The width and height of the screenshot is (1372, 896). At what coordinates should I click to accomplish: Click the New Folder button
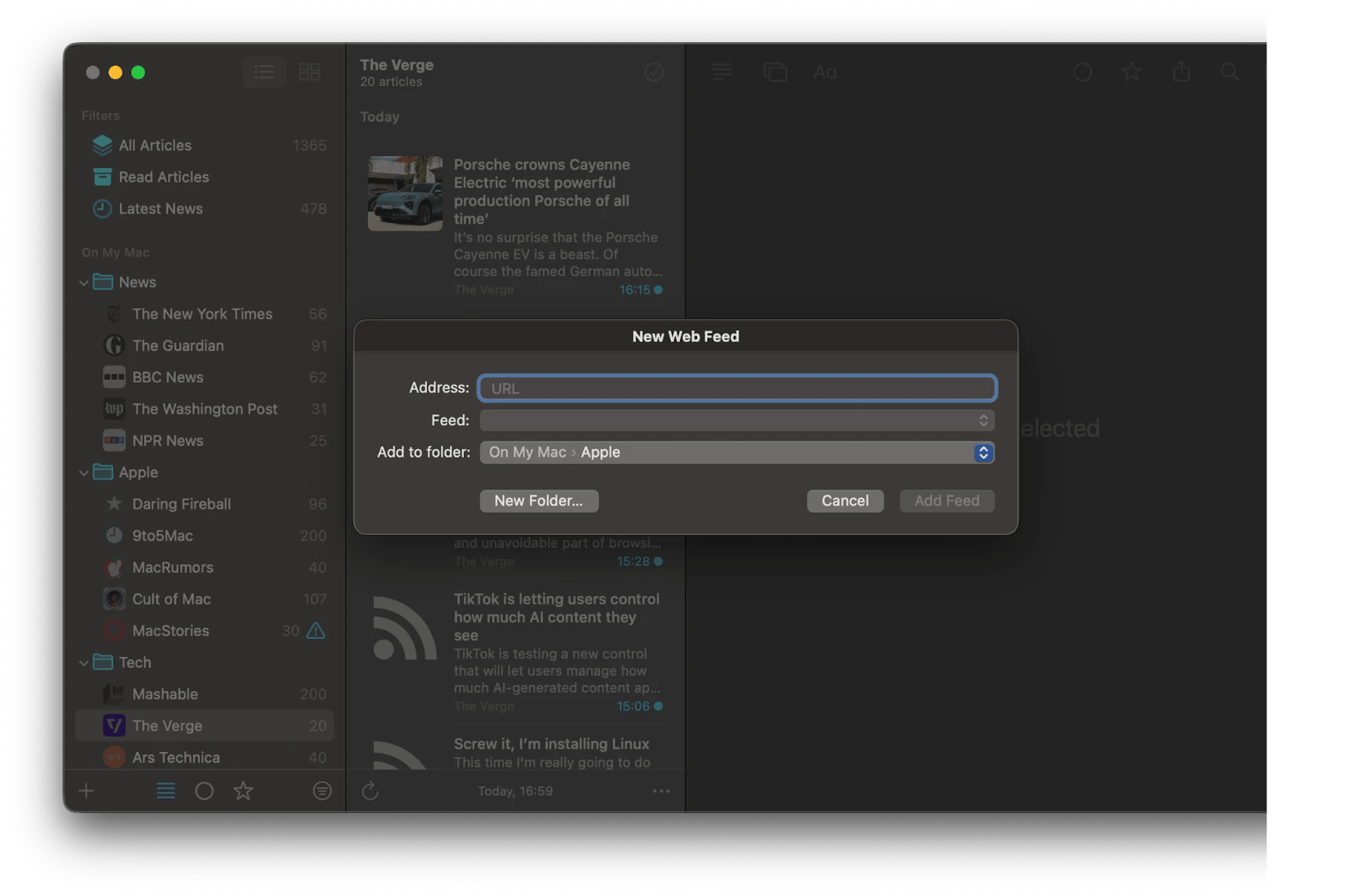tap(539, 501)
